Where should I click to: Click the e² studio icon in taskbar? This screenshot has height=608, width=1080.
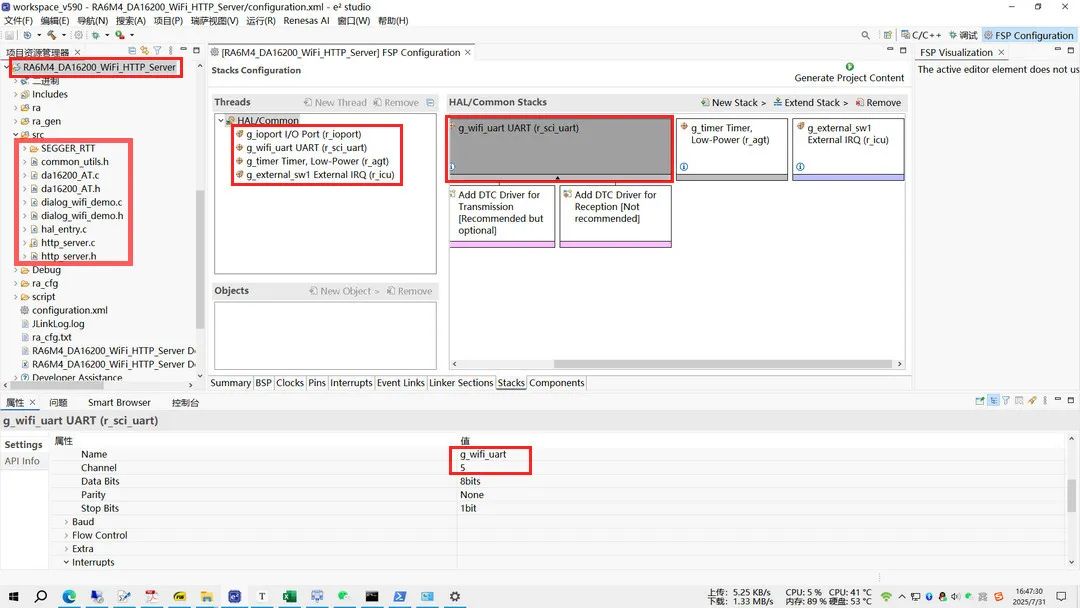(x=234, y=596)
